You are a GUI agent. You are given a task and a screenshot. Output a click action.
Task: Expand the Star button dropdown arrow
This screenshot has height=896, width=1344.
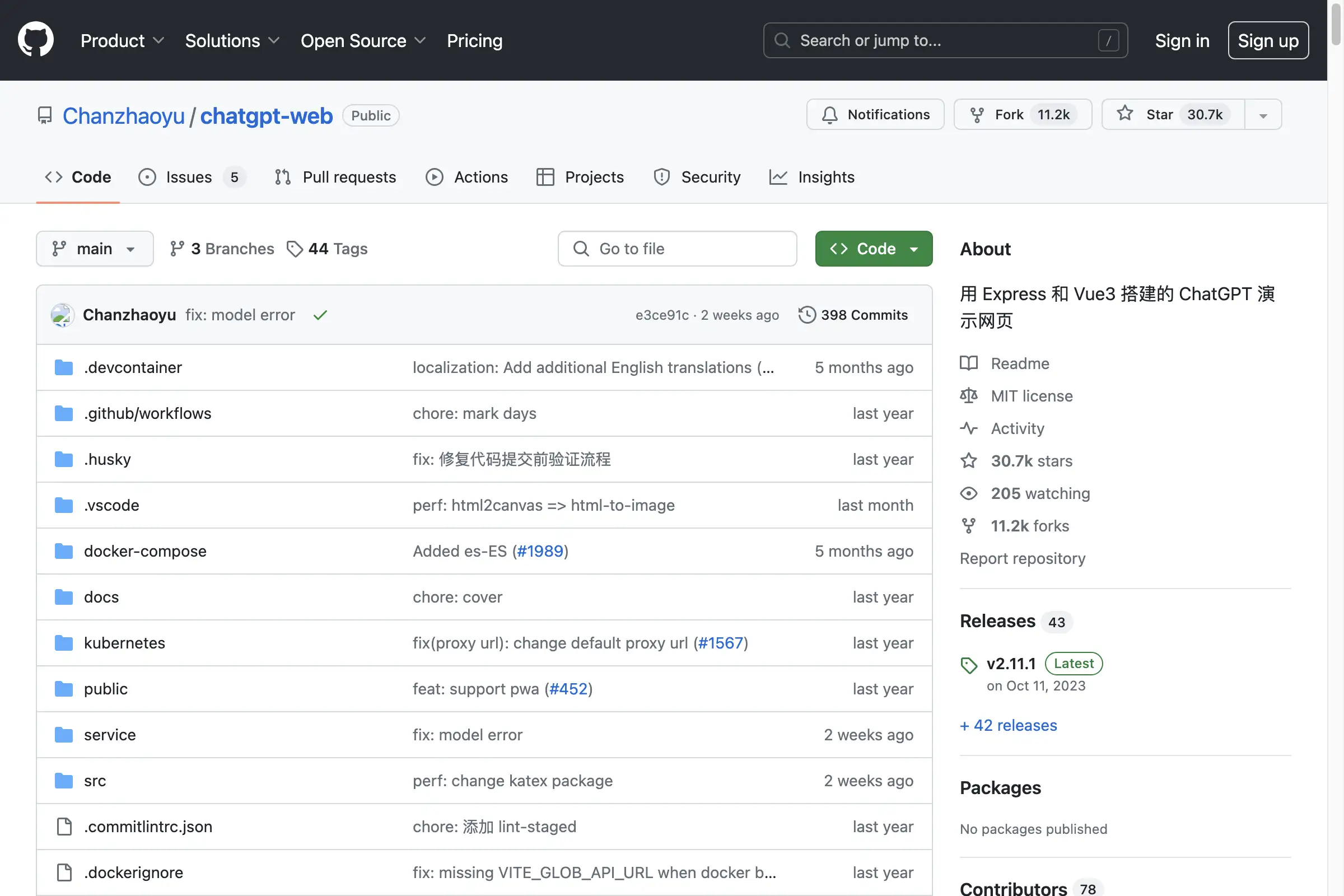click(1262, 114)
